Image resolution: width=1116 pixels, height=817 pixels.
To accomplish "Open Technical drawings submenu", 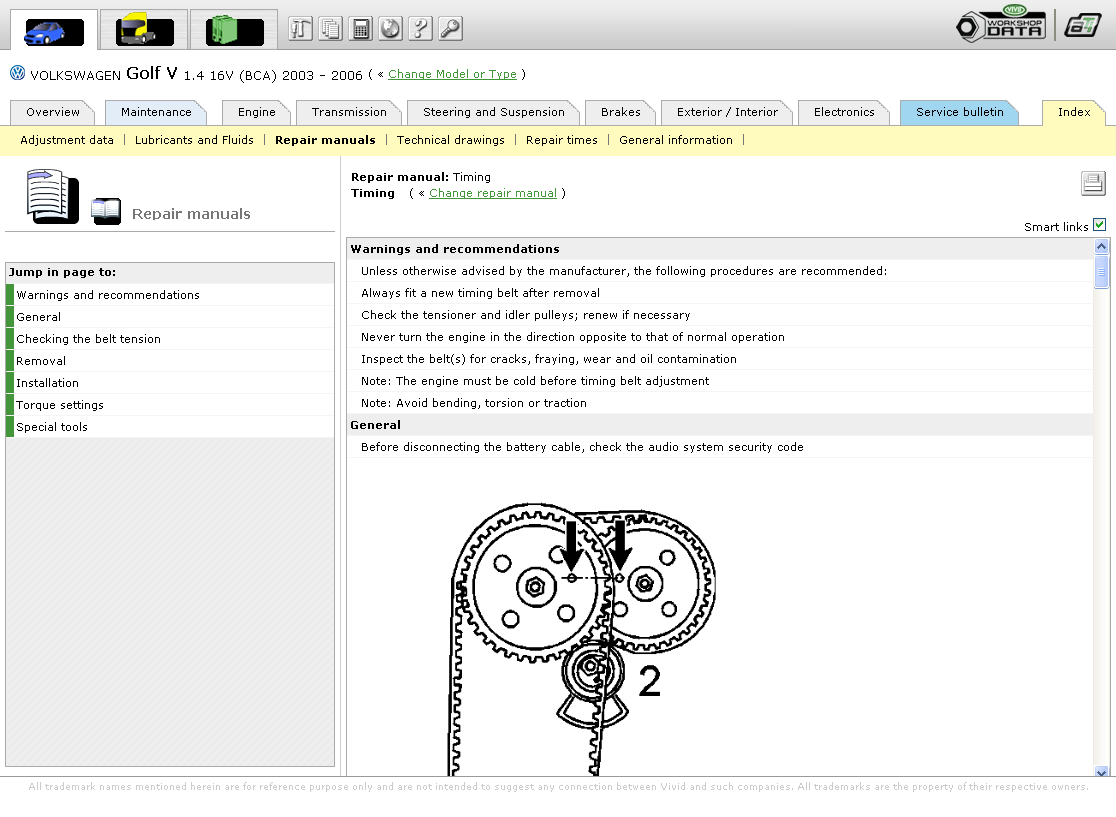I will coord(451,140).
